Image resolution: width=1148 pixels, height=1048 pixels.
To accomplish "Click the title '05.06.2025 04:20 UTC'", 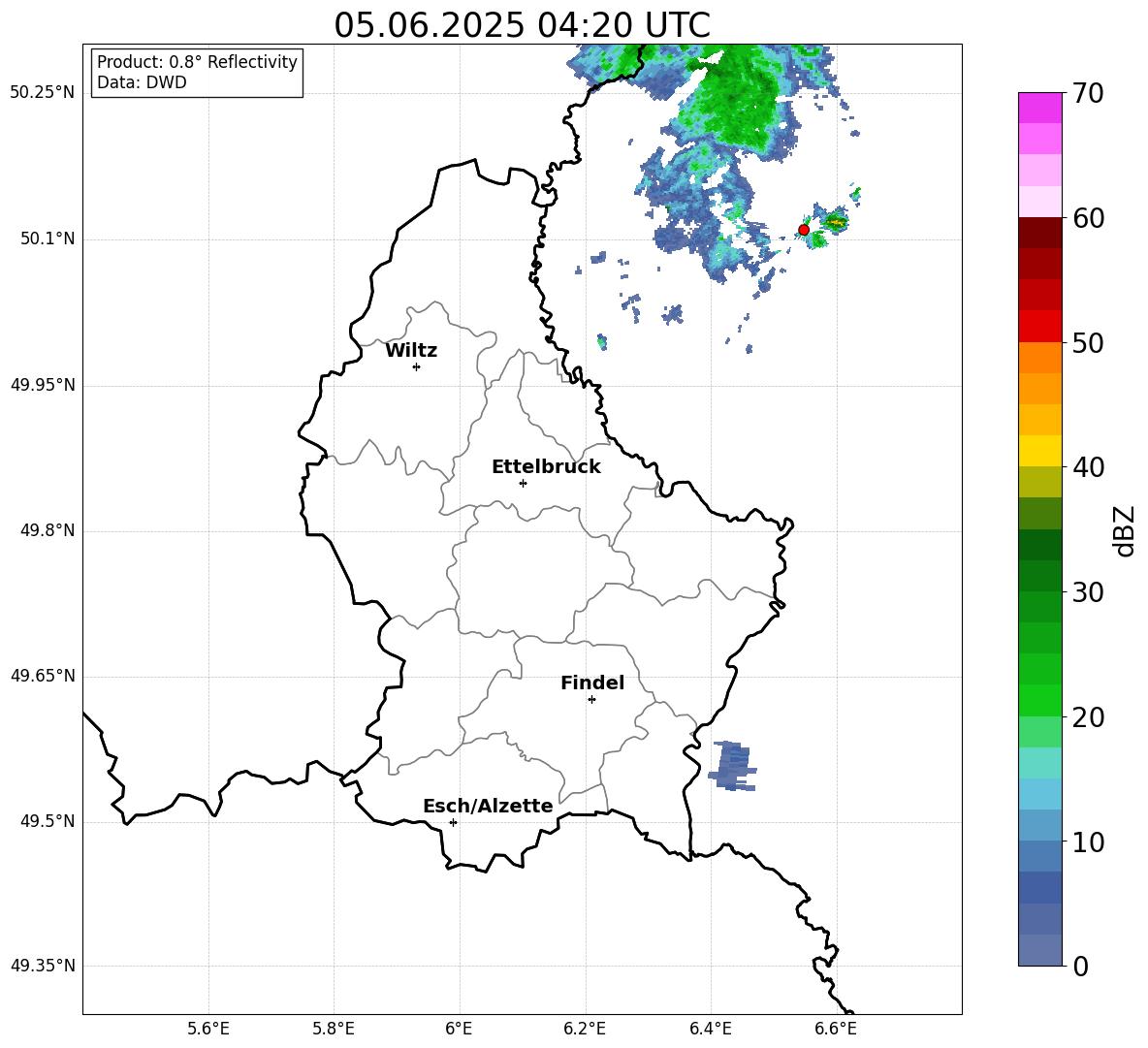I will (x=522, y=25).
